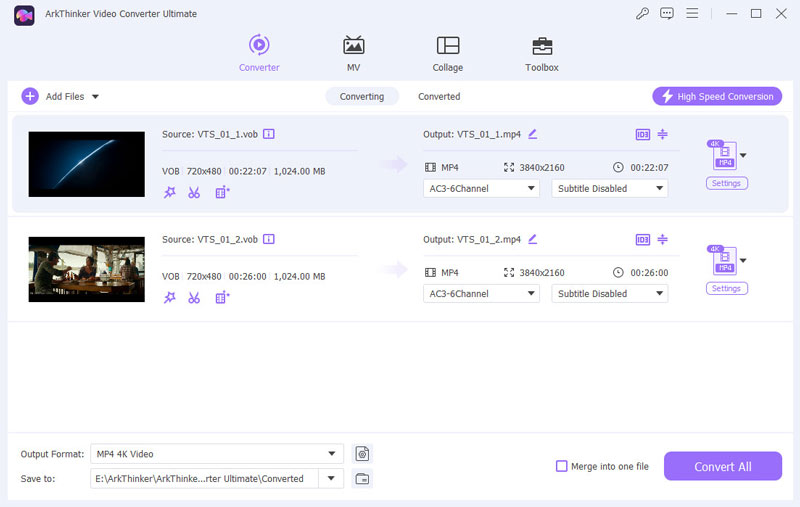
Task: Edit ID3 metadata for VTS_01_2.mp4
Action: point(643,240)
